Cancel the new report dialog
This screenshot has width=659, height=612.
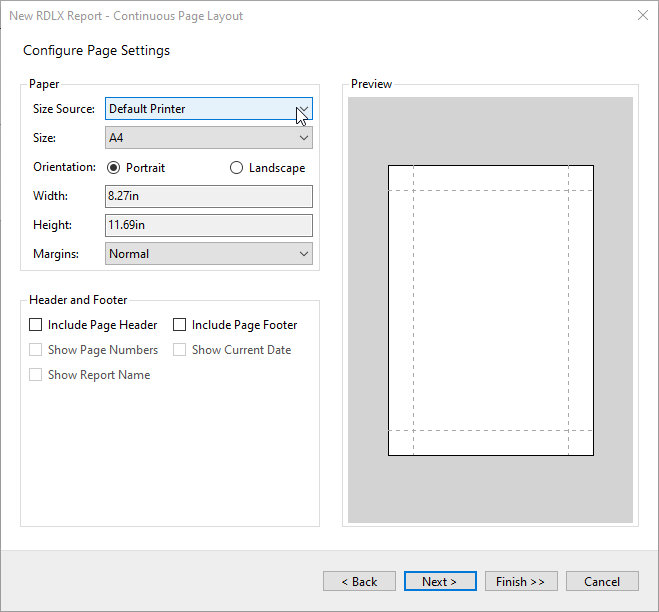pos(602,581)
